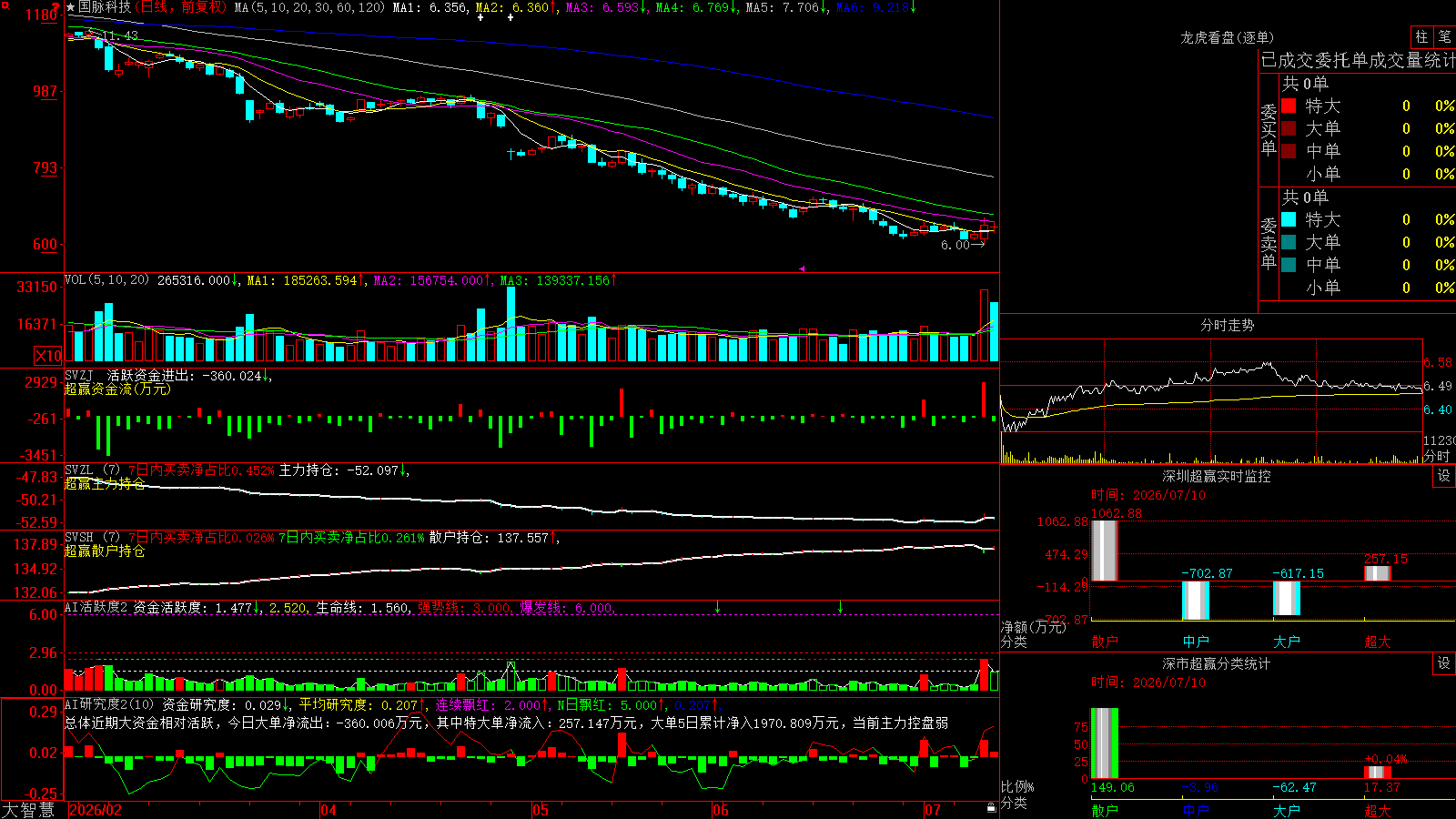Viewport: 1456px width, 819px height.
Task: Click the SVZL (7) indicator label
Action: pyautogui.click(x=93, y=470)
